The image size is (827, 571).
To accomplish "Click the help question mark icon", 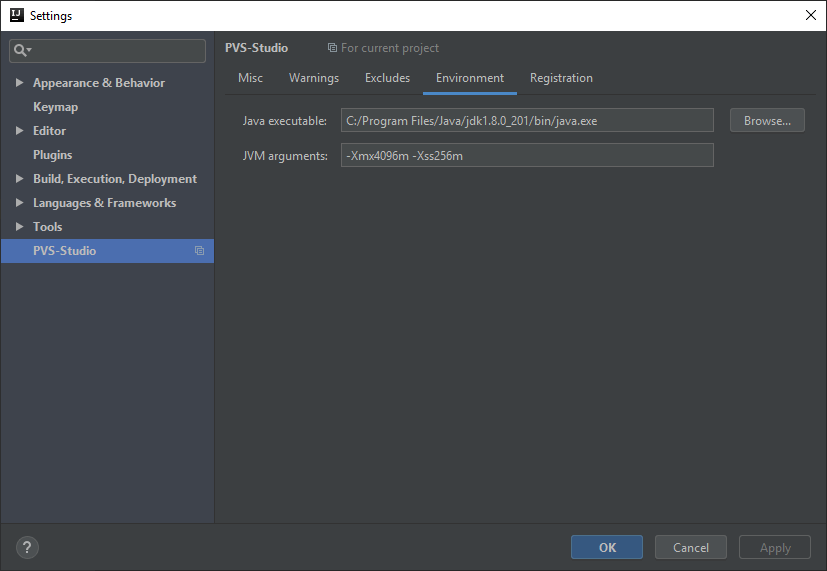I will coord(27,547).
